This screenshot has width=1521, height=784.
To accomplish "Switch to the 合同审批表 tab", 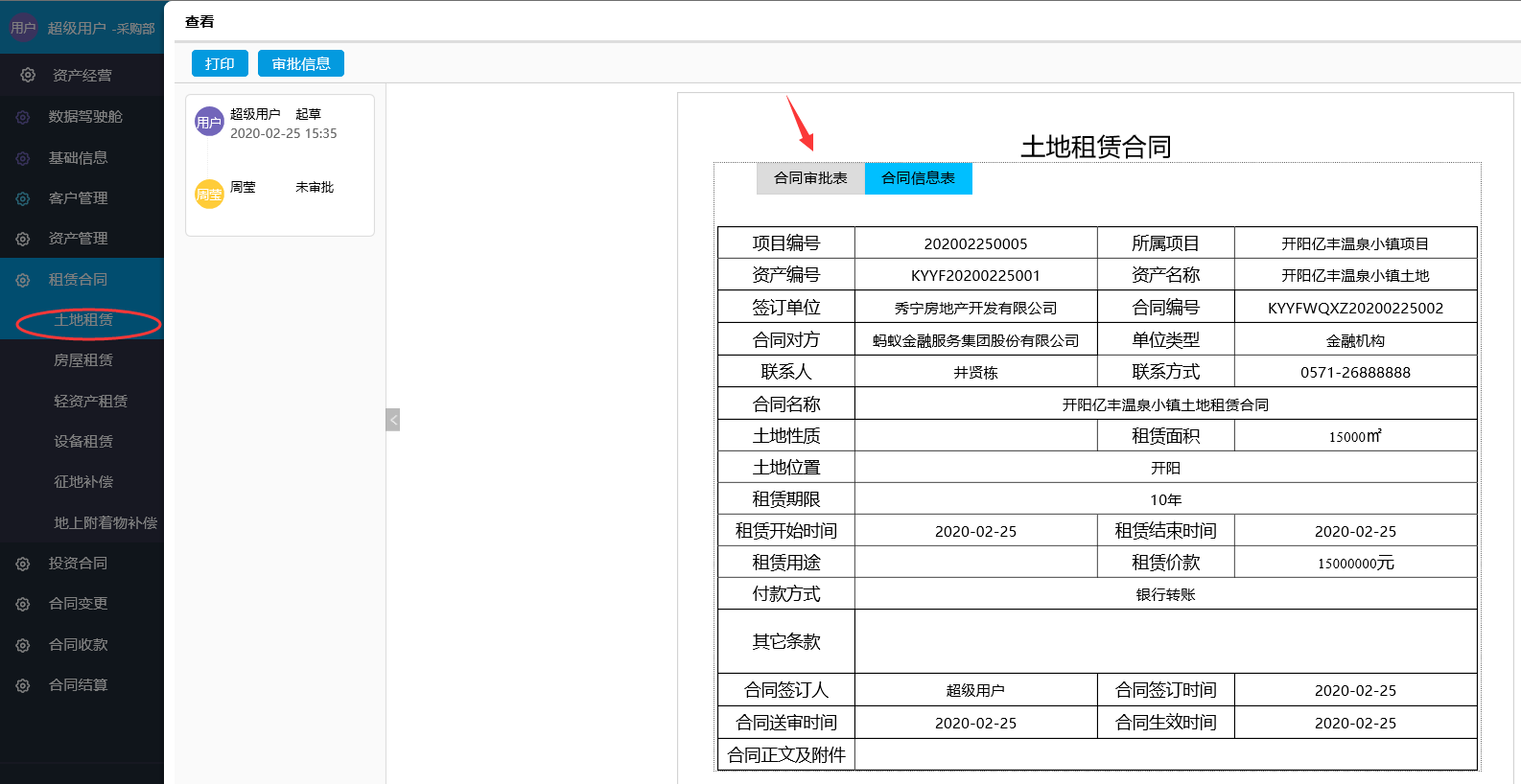I will (x=810, y=178).
